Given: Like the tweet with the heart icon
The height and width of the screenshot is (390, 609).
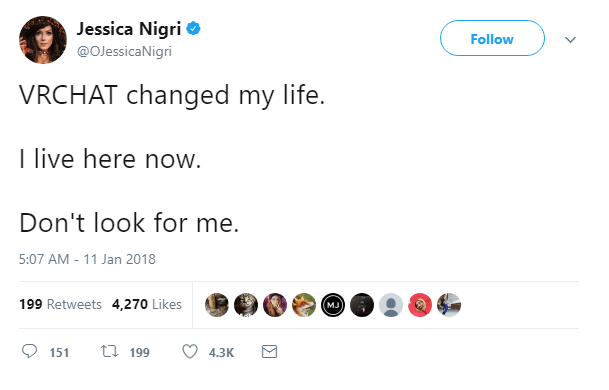Looking at the screenshot, I should click(190, 352).
